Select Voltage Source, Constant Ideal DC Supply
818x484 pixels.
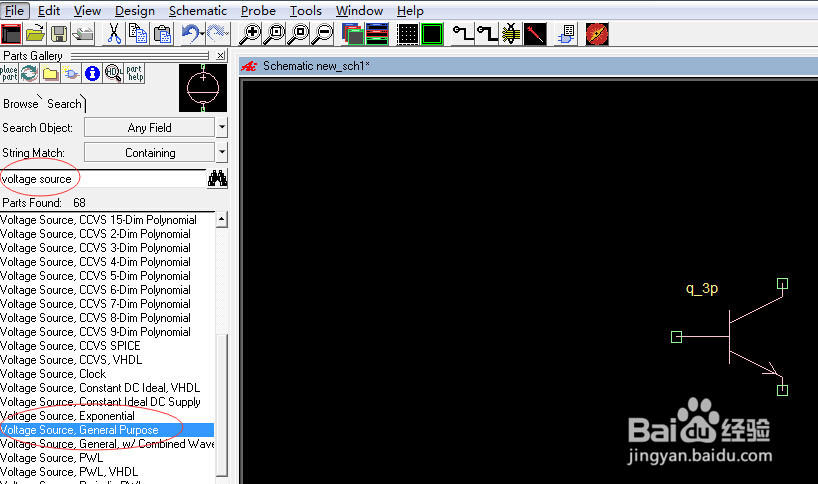point(100,402)
